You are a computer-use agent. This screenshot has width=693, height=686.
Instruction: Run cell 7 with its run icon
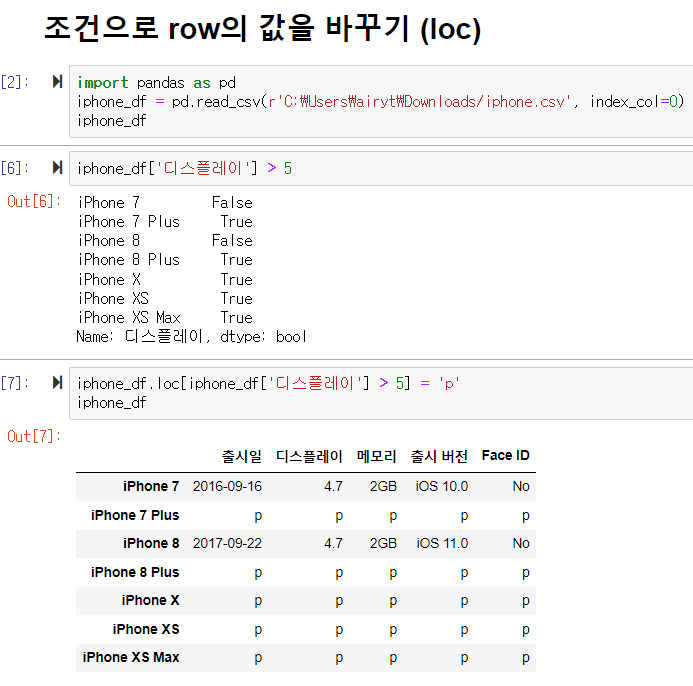(x=57, y=383)
